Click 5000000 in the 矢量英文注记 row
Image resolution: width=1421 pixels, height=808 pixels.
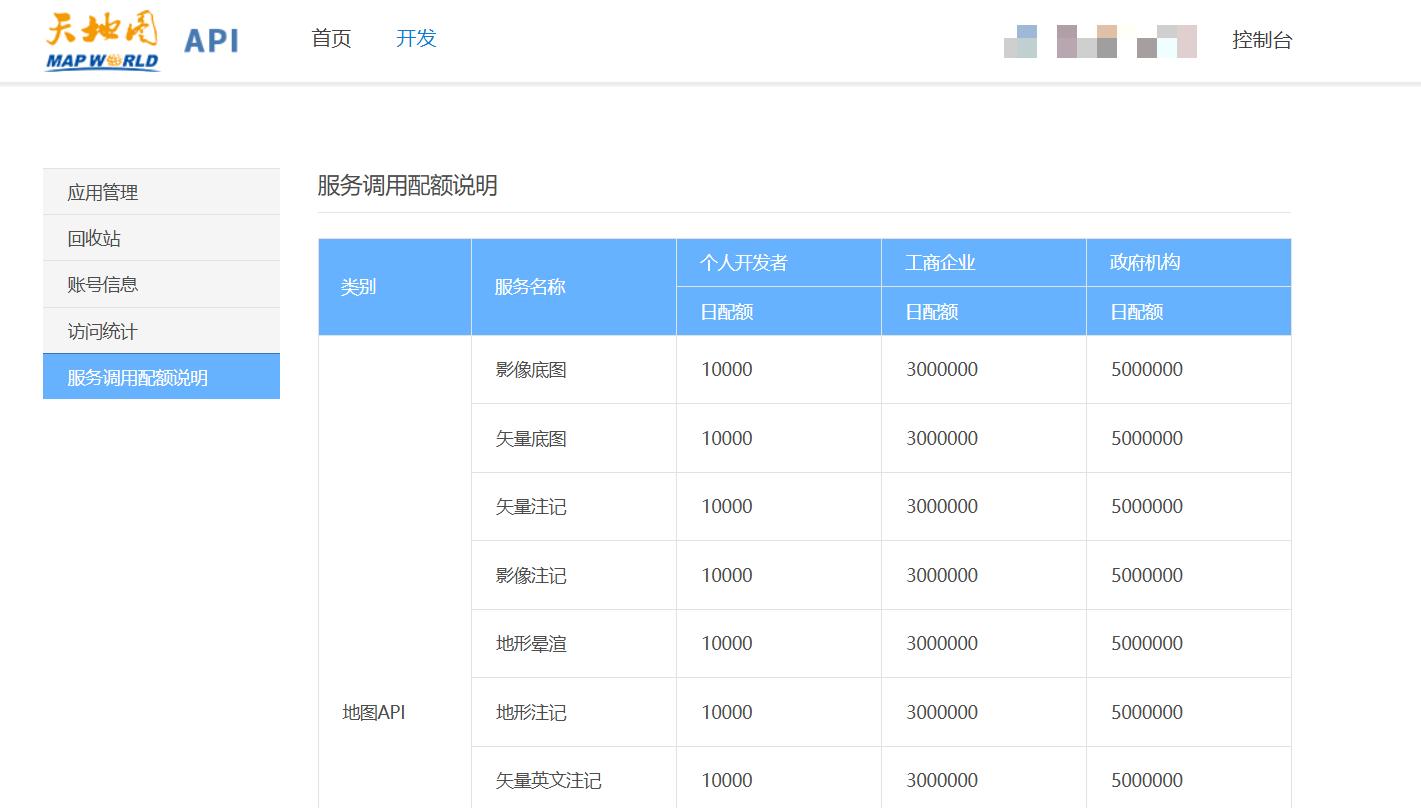[x=1147, y=780]
